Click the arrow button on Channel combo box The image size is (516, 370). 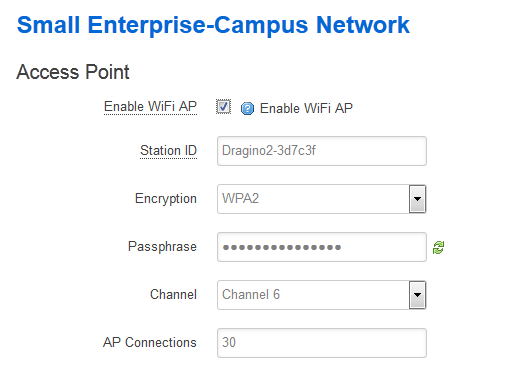(417, 295)
